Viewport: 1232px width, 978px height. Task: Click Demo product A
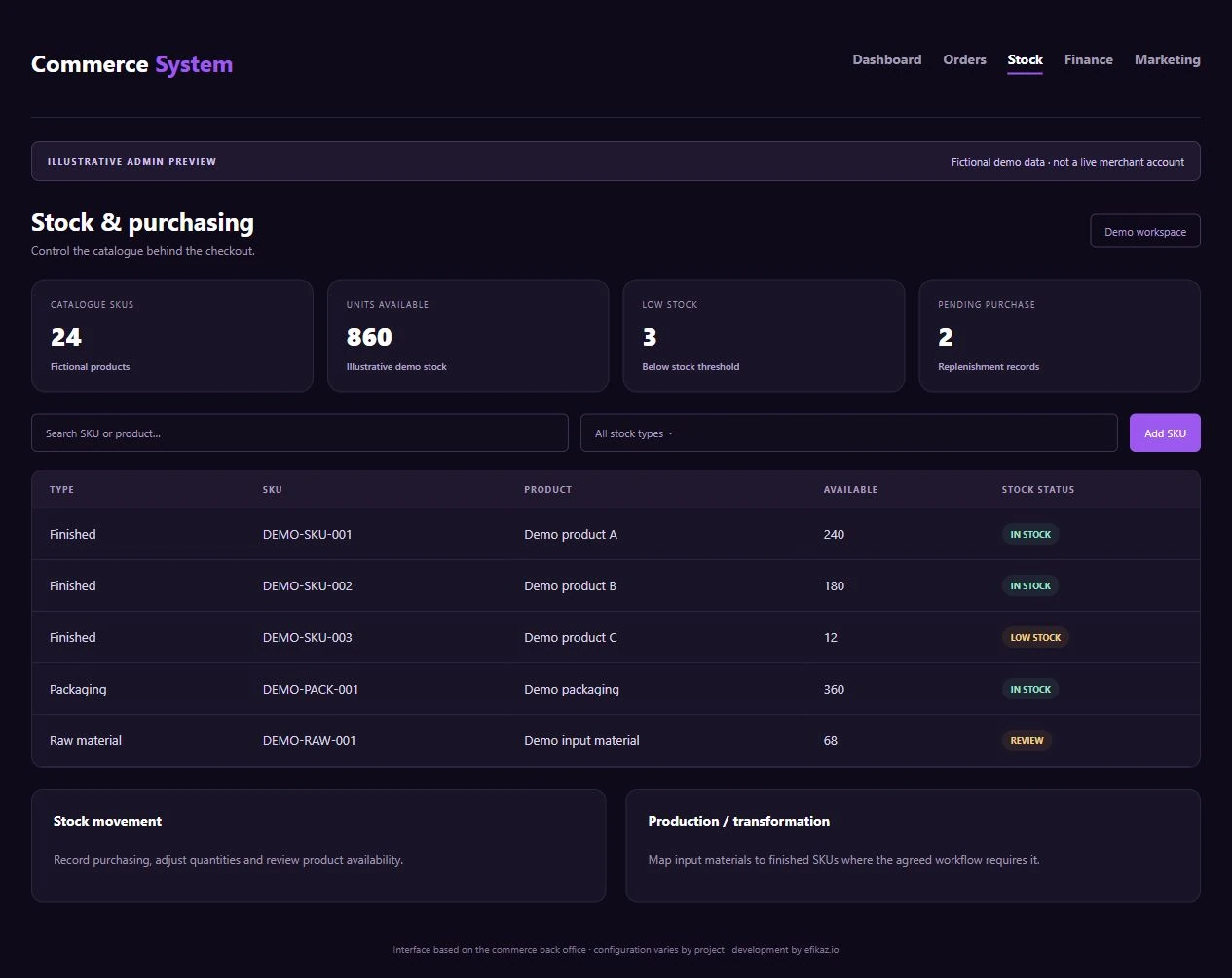coord(571,534)
